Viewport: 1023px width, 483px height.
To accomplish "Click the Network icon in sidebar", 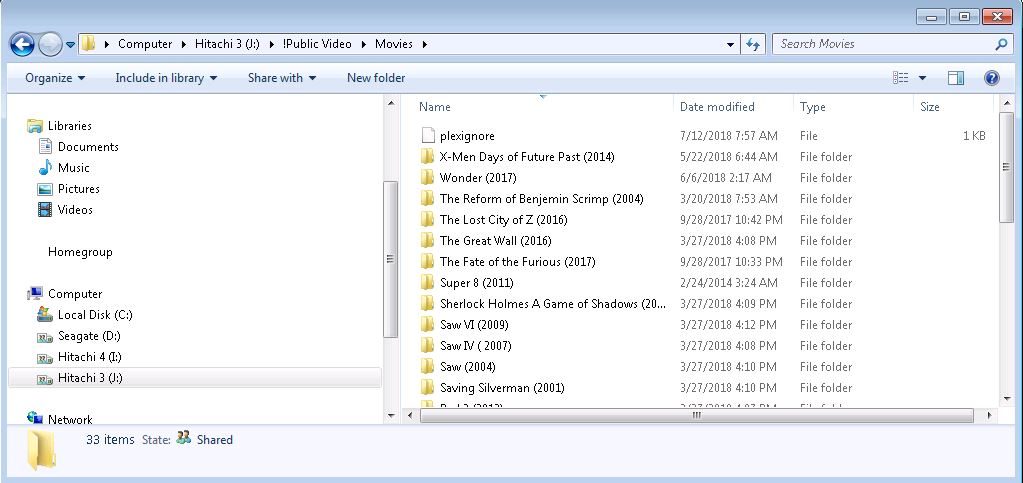I will [x=35, y=418].
